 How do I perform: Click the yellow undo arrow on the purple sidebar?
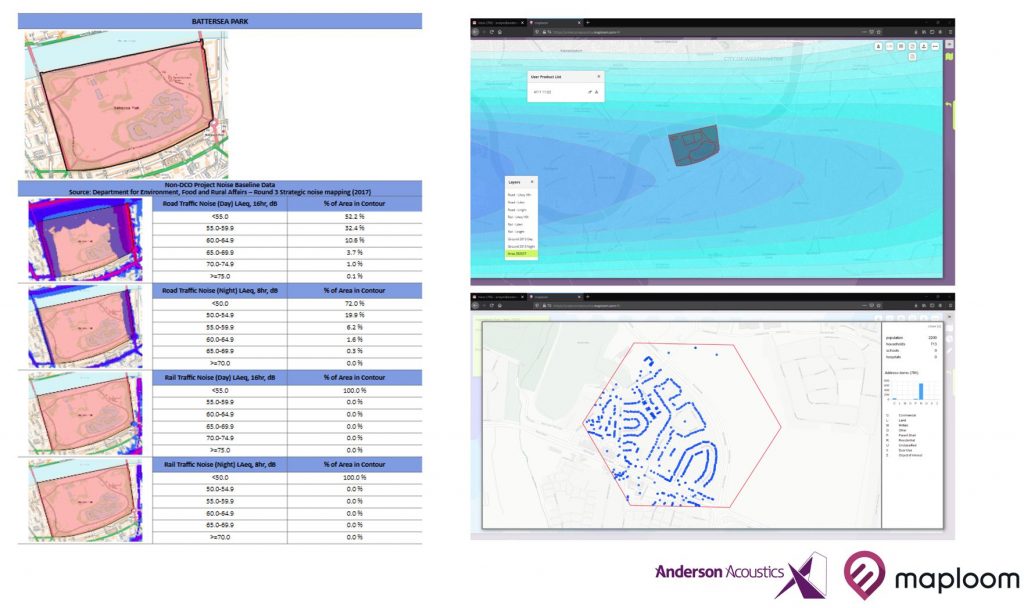coord(949,104)
